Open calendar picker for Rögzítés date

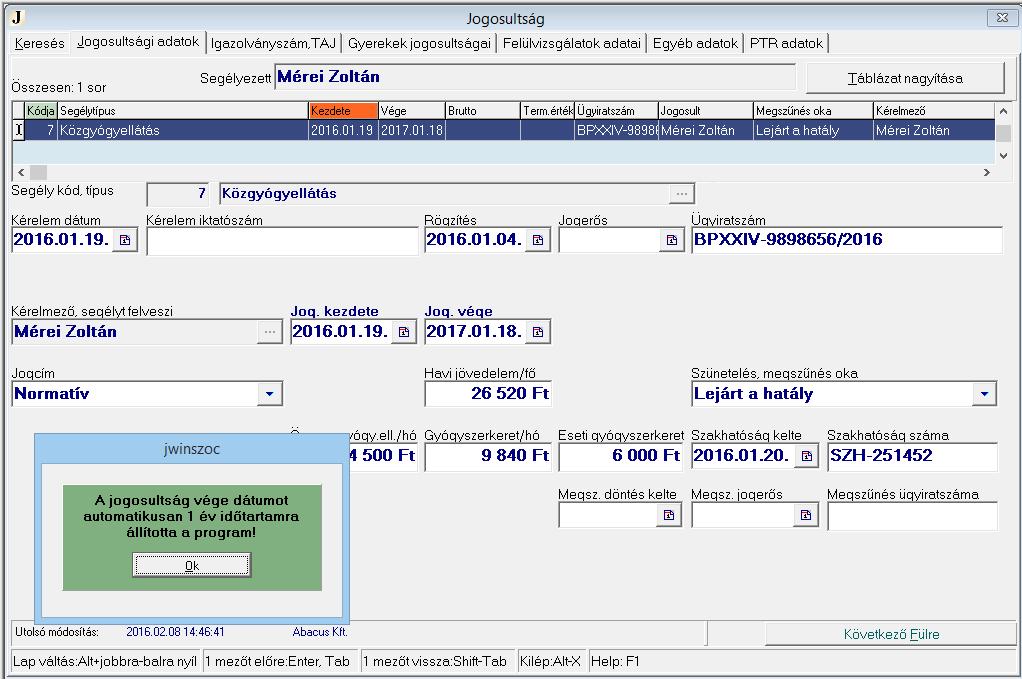pos(538,240)
